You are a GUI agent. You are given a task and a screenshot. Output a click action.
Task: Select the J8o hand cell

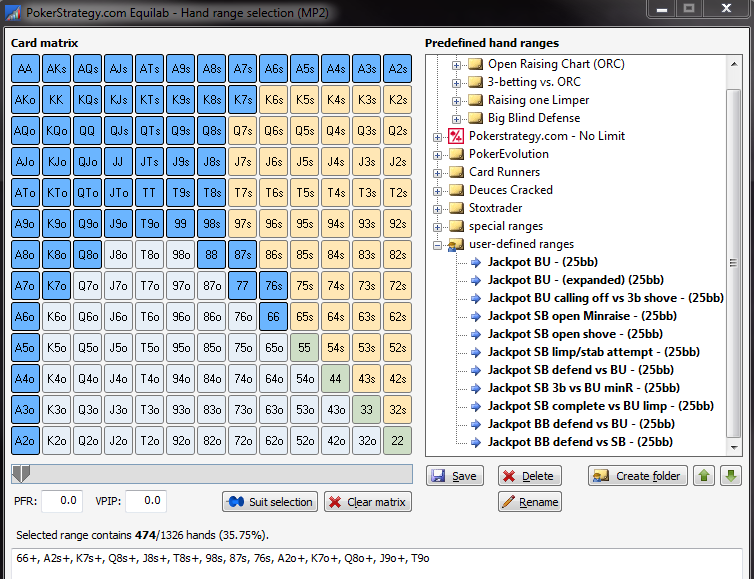point(118,254)
